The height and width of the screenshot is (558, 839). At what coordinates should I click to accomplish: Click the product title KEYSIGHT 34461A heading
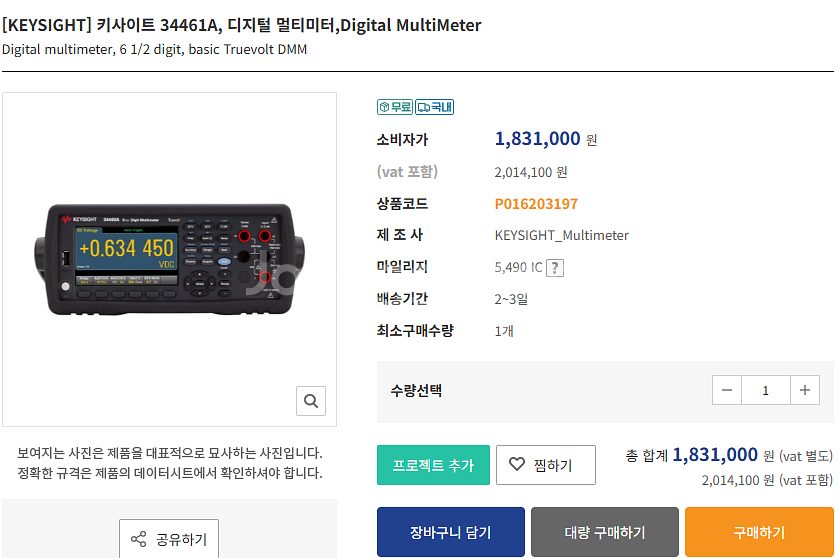point(242,25)
